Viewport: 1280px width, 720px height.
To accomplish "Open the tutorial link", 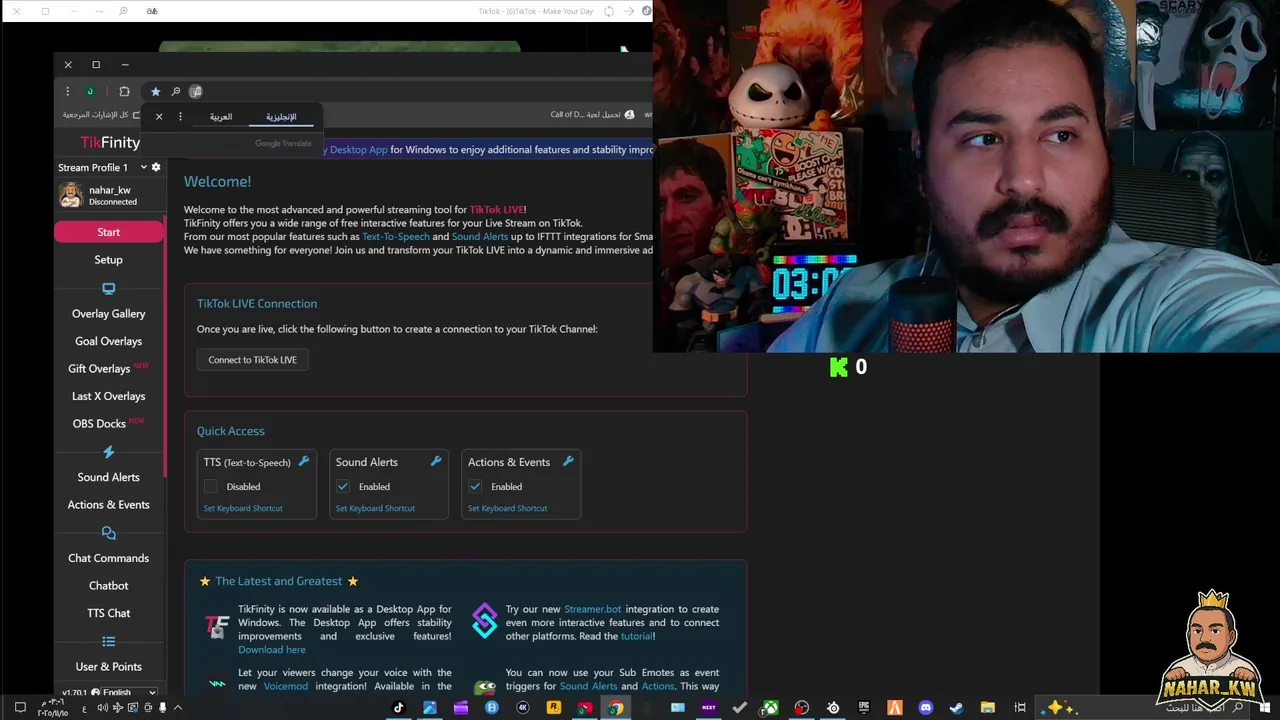I will [636, 636].
